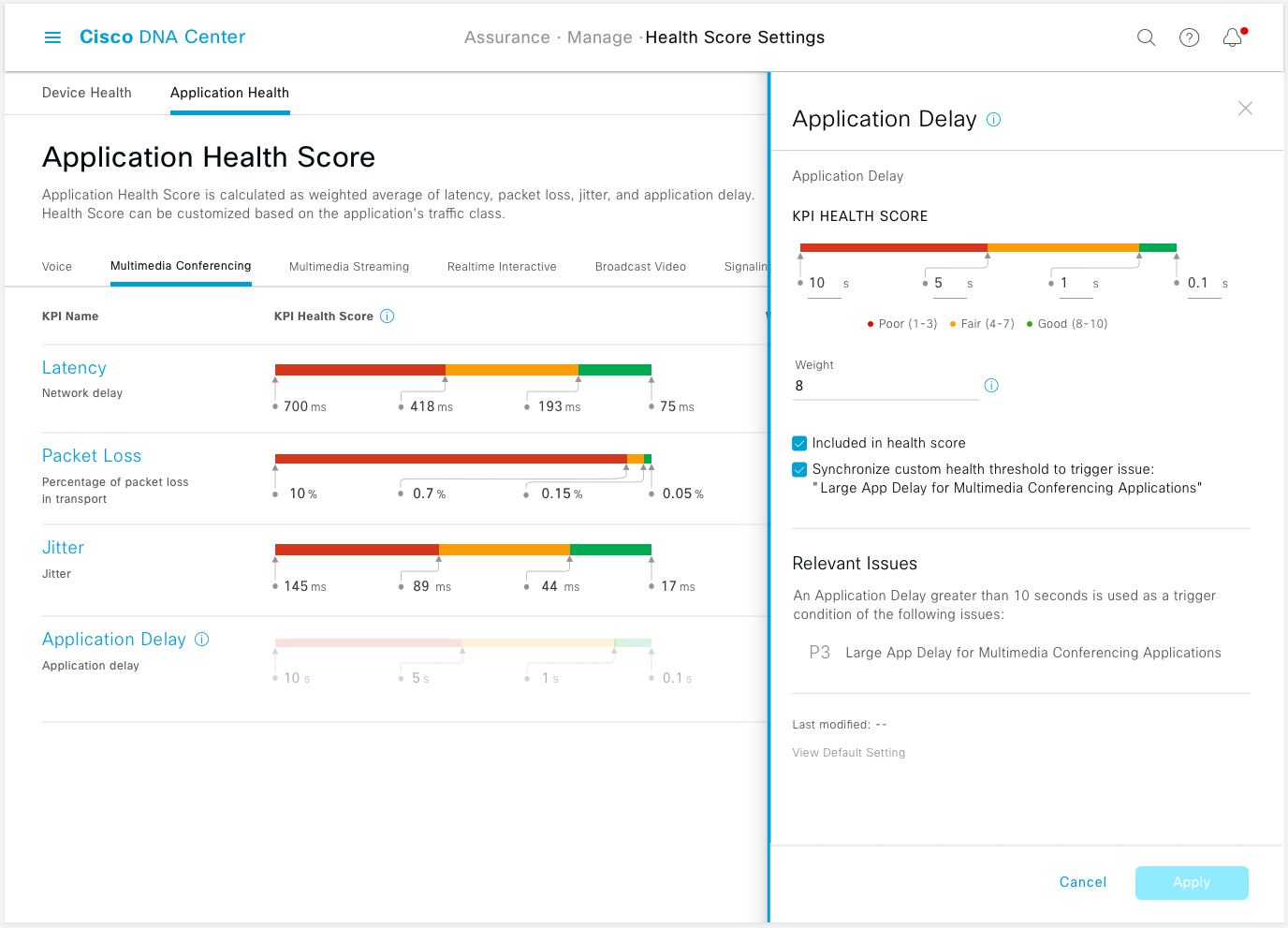The height and width of the screenshot is (928, 1288).
Task: Edit the 5 s threshold field
Action: point(949,284)
